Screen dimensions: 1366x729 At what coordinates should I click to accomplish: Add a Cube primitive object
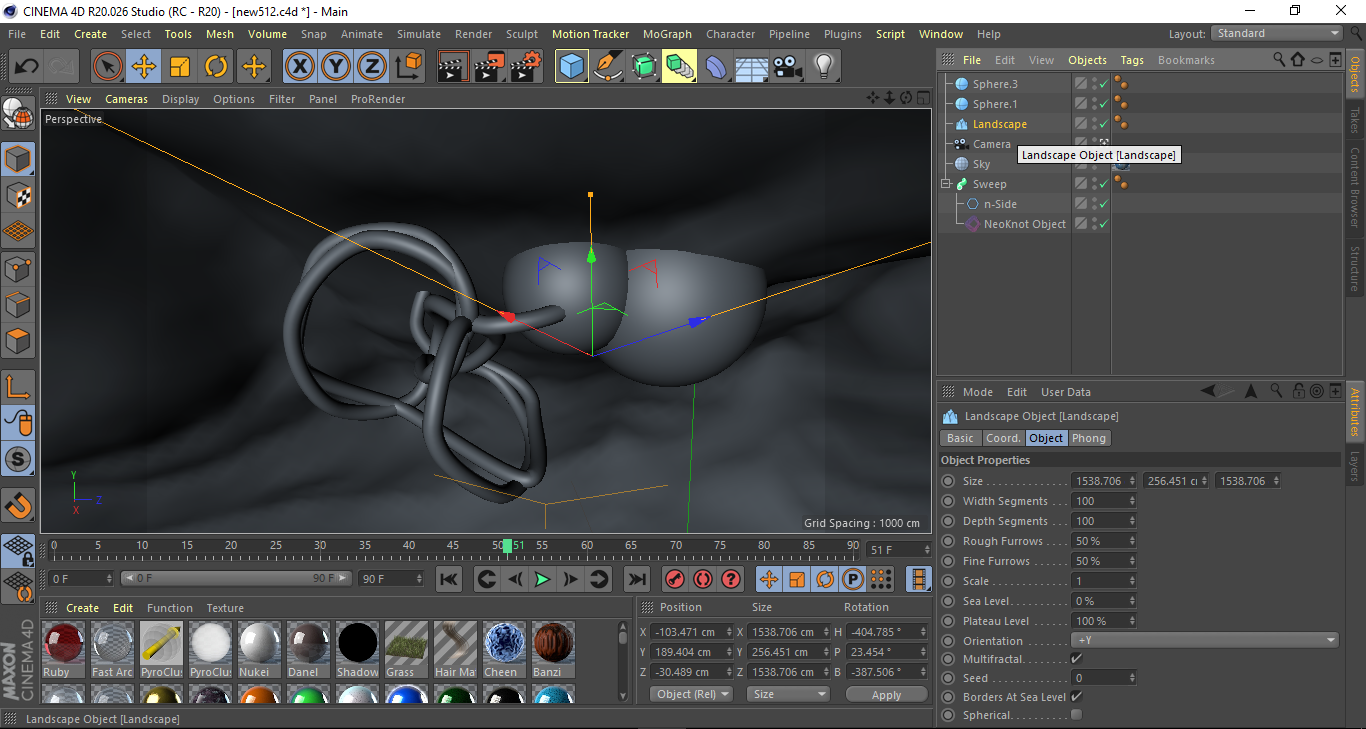click(572, 67)
